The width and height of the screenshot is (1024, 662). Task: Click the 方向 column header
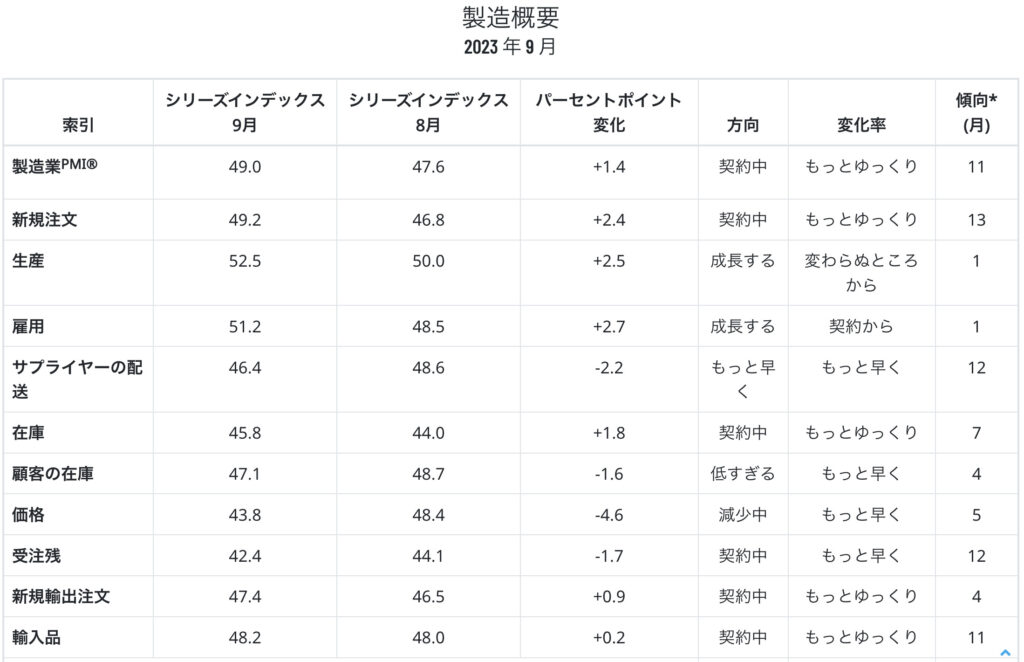tap(743, 125)
